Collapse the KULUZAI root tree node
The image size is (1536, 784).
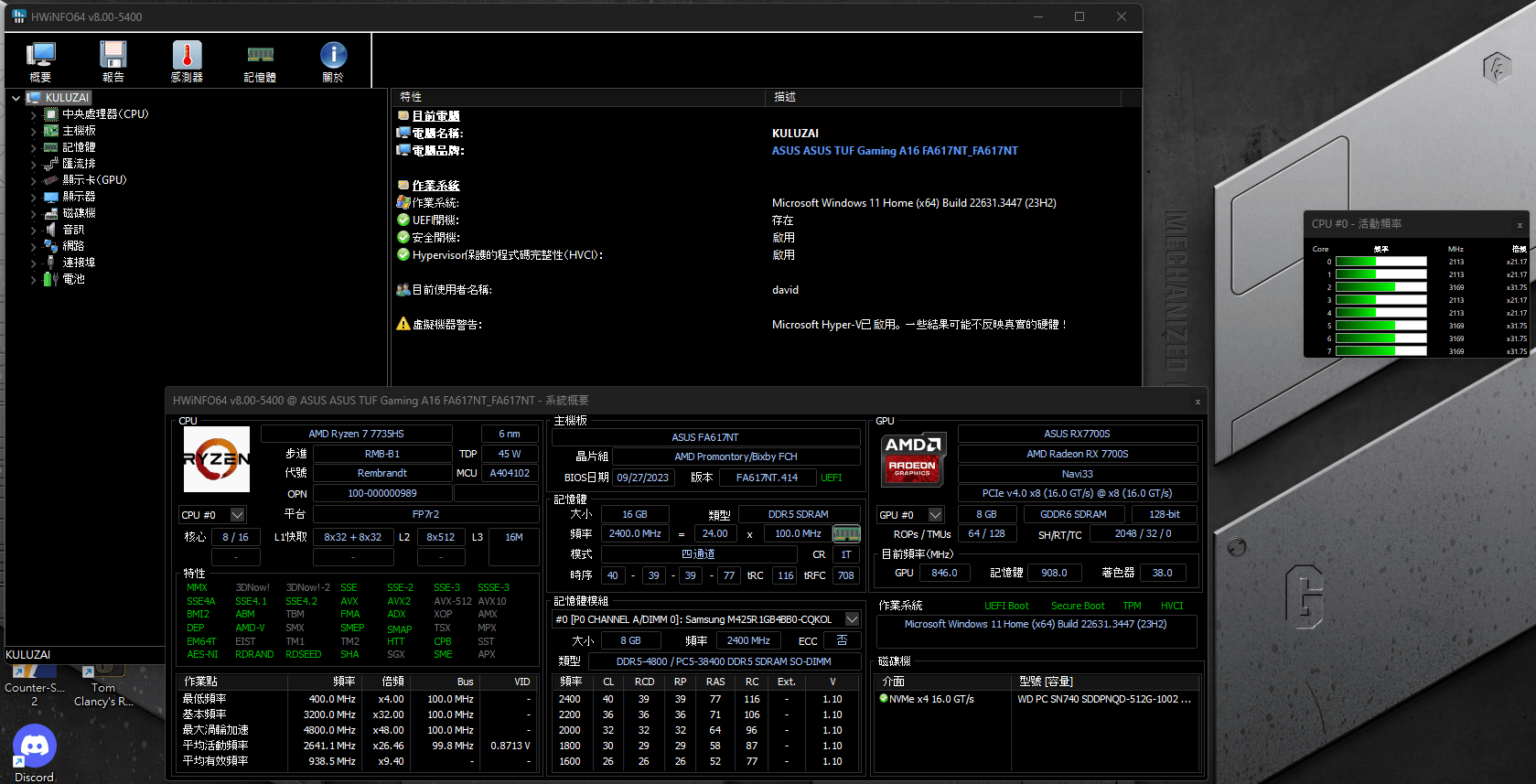[16, 98]
